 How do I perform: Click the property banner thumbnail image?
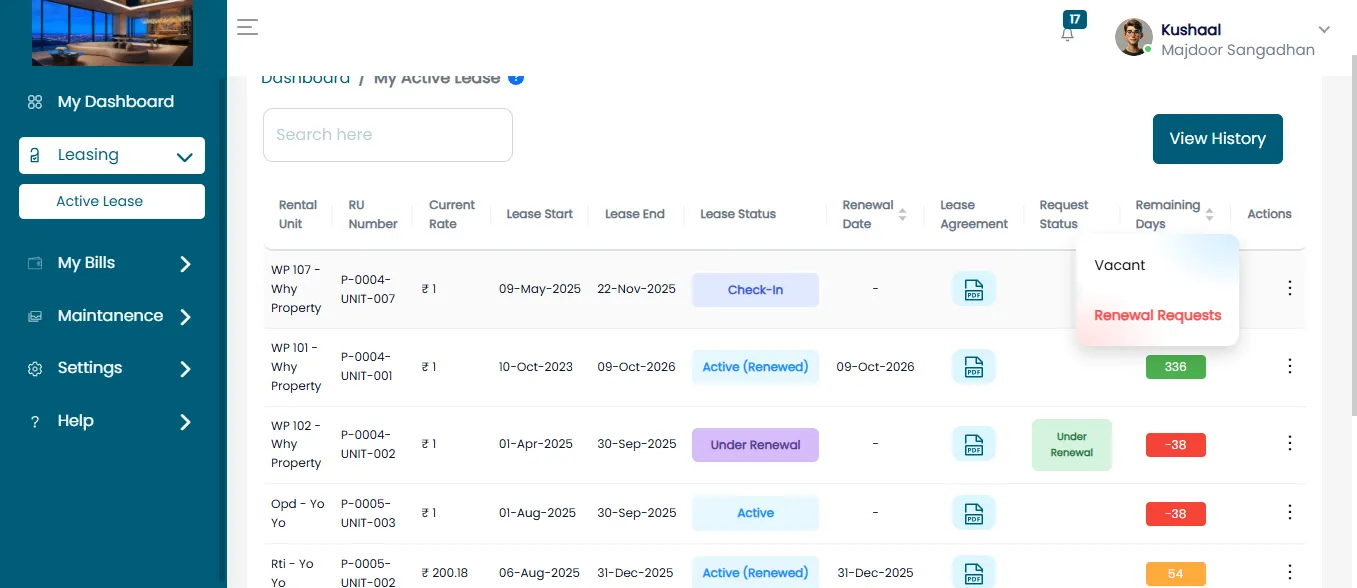tap(112, 33)
